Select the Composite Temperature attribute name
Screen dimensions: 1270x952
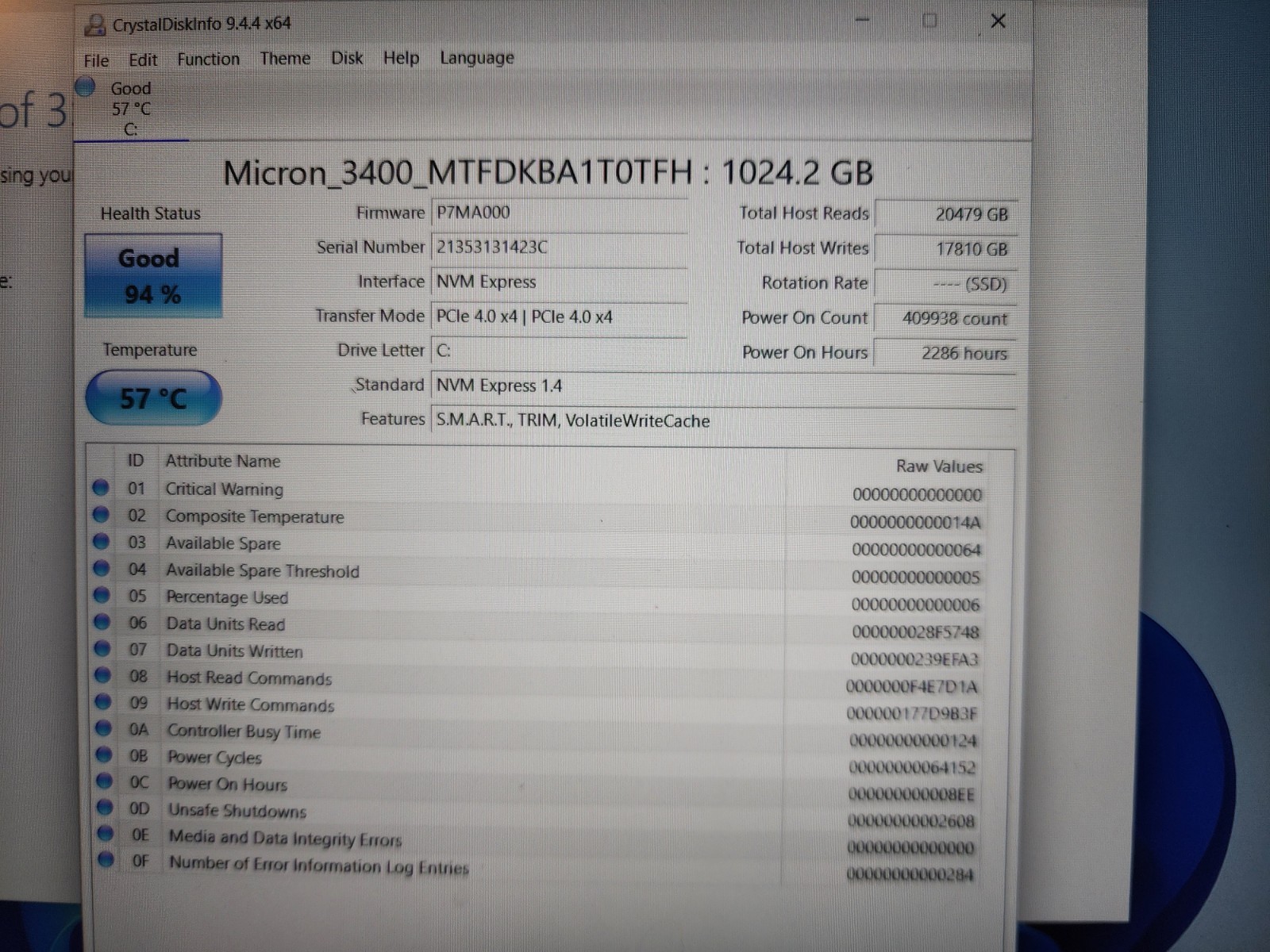point(255,516)
